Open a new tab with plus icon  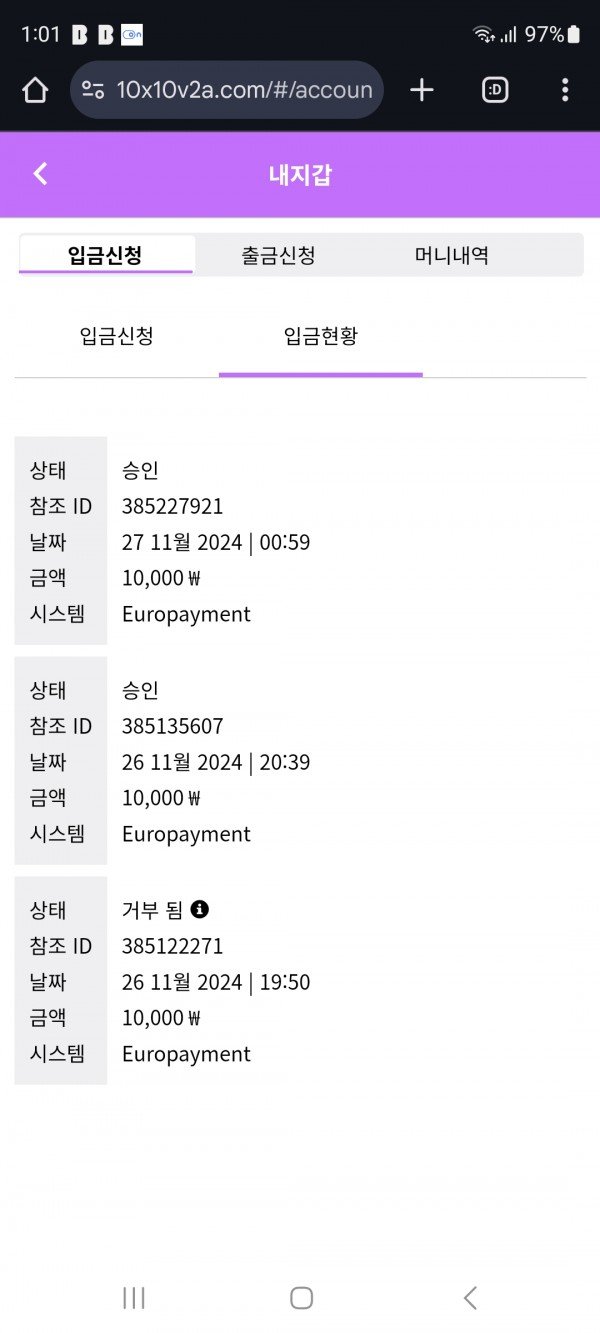click(422, 91)
